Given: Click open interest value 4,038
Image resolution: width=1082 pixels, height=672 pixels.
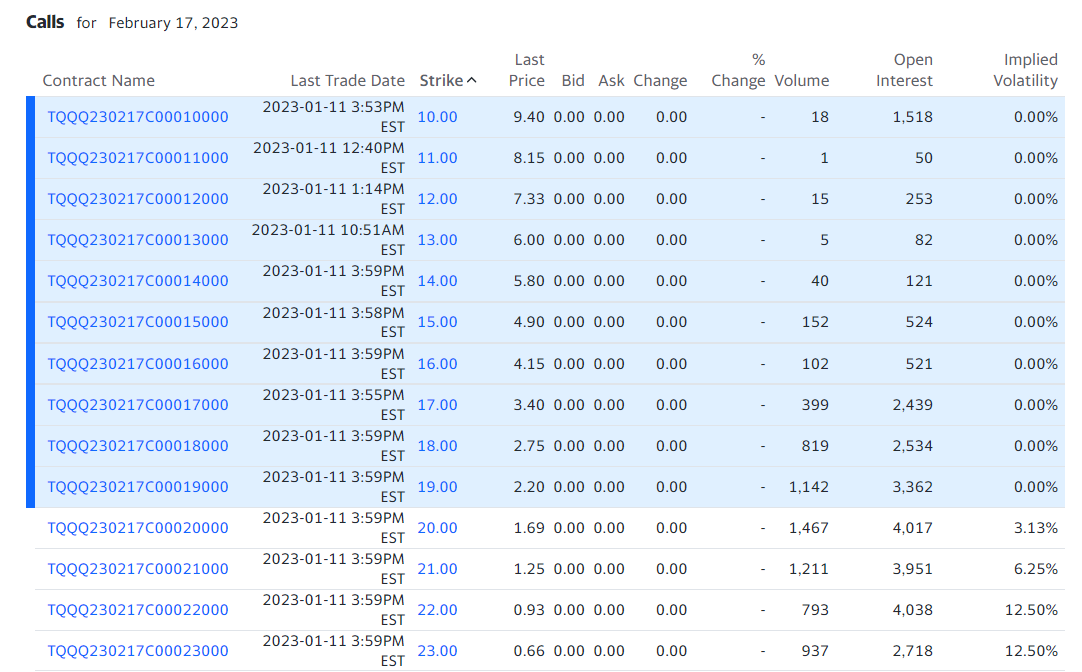Looking at the screenshot, I should (x=912, y=611).
